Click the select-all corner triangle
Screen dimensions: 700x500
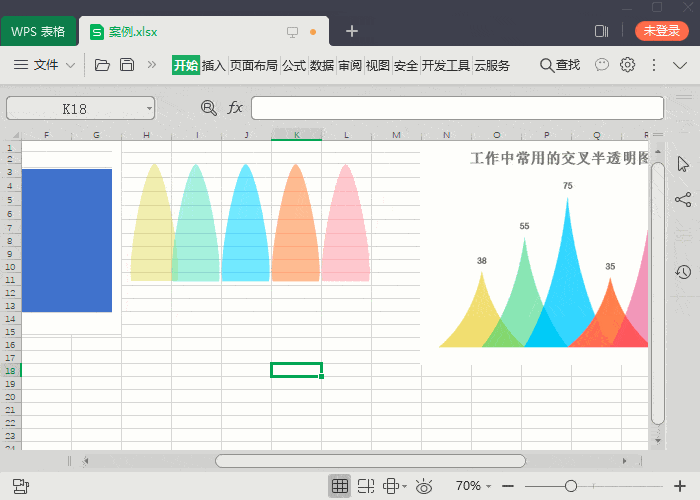15,134
